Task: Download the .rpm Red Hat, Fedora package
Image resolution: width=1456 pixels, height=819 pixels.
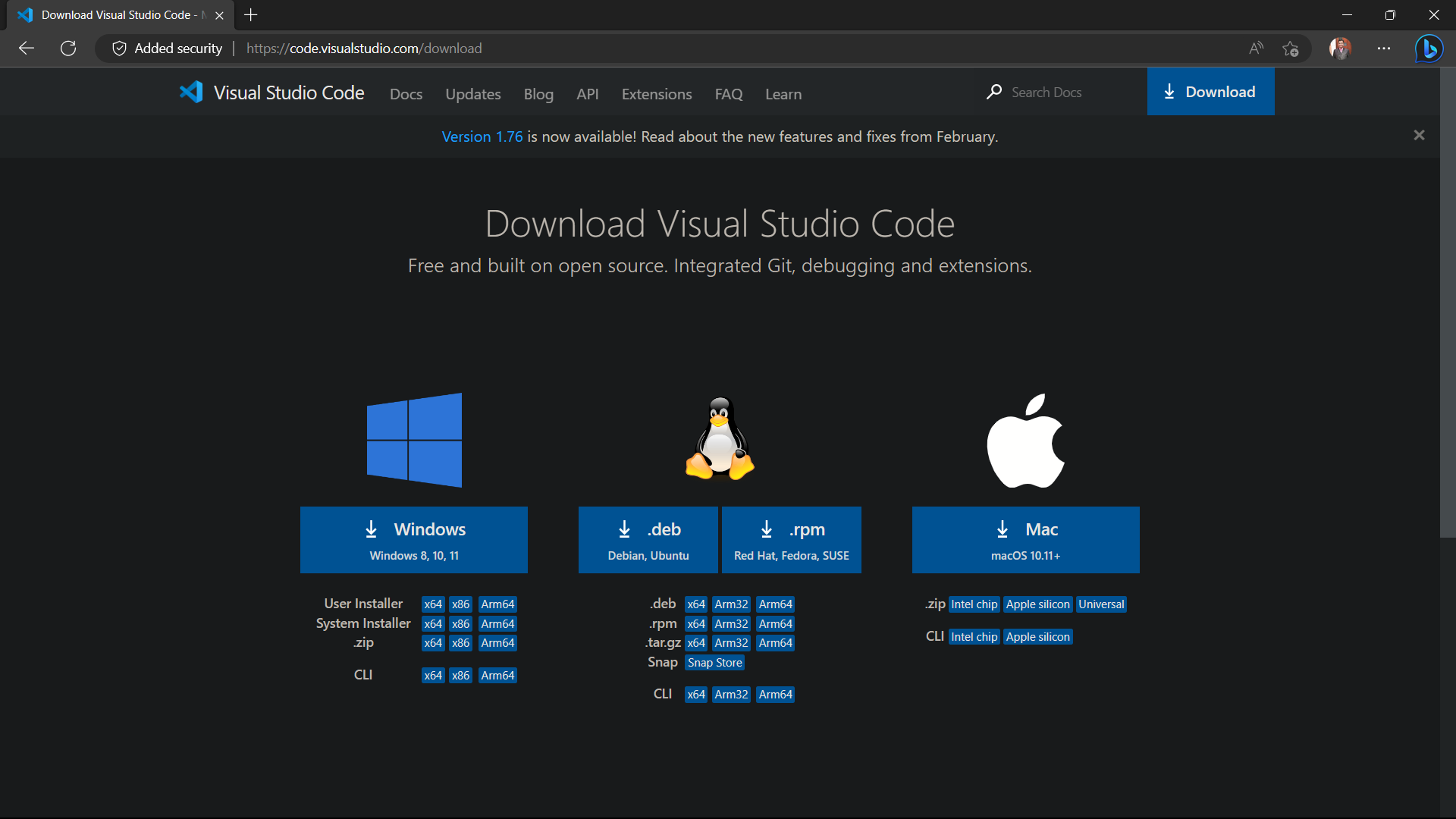Action: pyautogui.click(x=791, y=540)
